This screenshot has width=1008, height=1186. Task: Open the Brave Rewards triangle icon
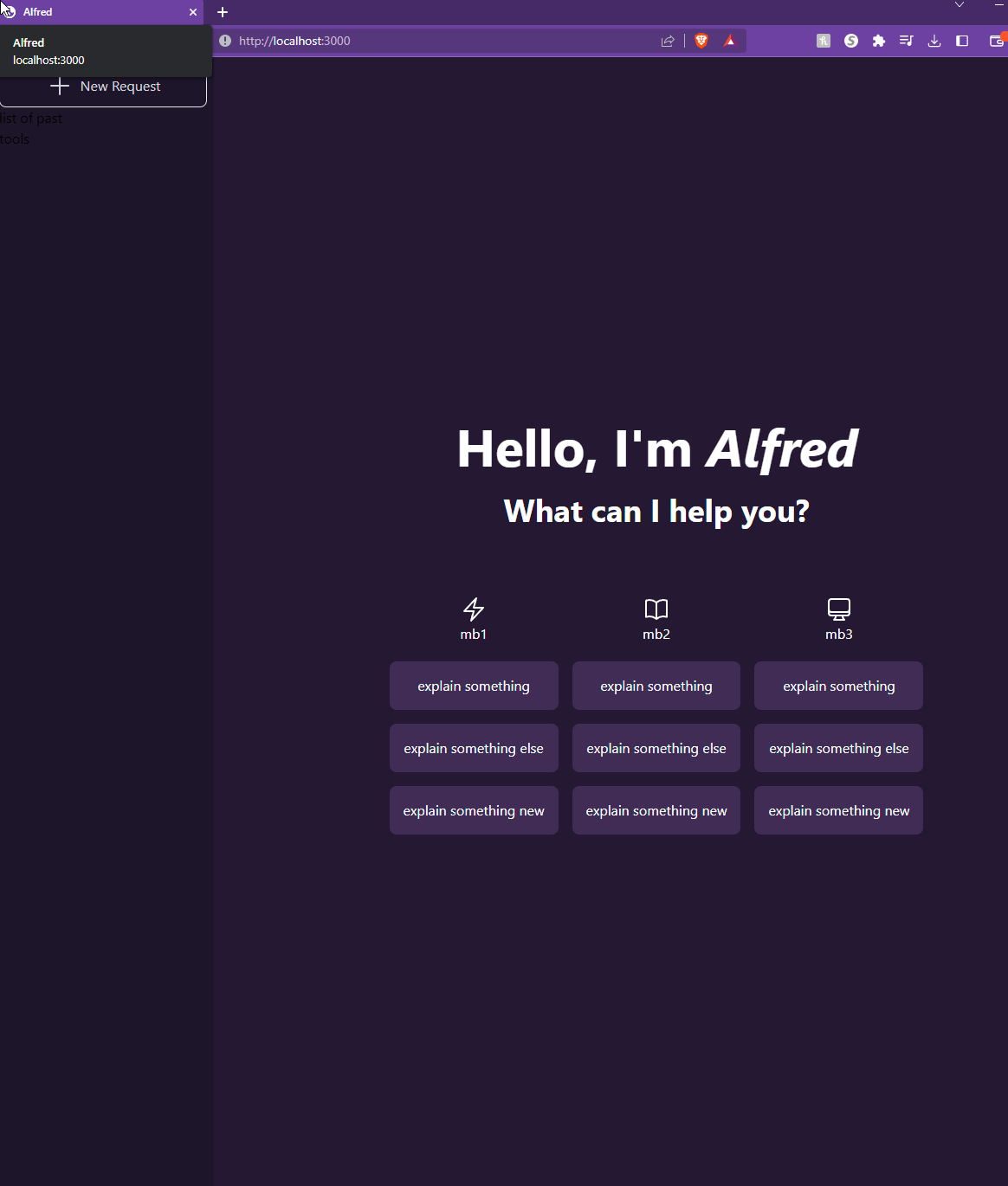pos(730,41)
